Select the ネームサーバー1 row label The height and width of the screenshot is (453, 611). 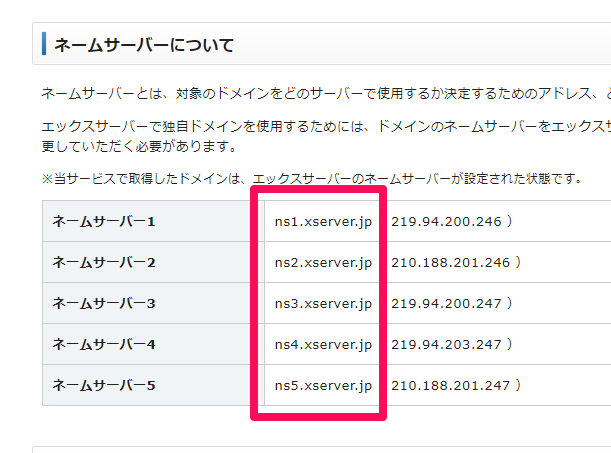[x=104, y=221]
